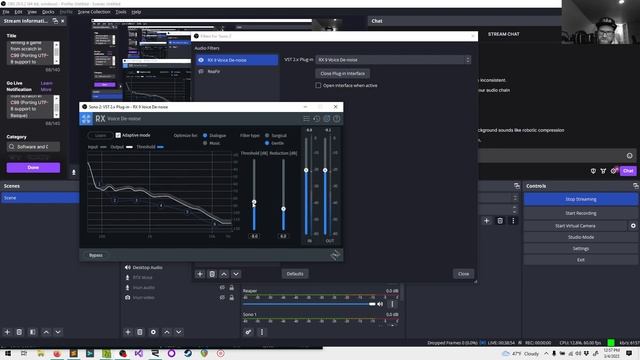This screenshot has height=360, width=640.
Task: Open Steam from the taskbar
Action: tap(188, 353)
